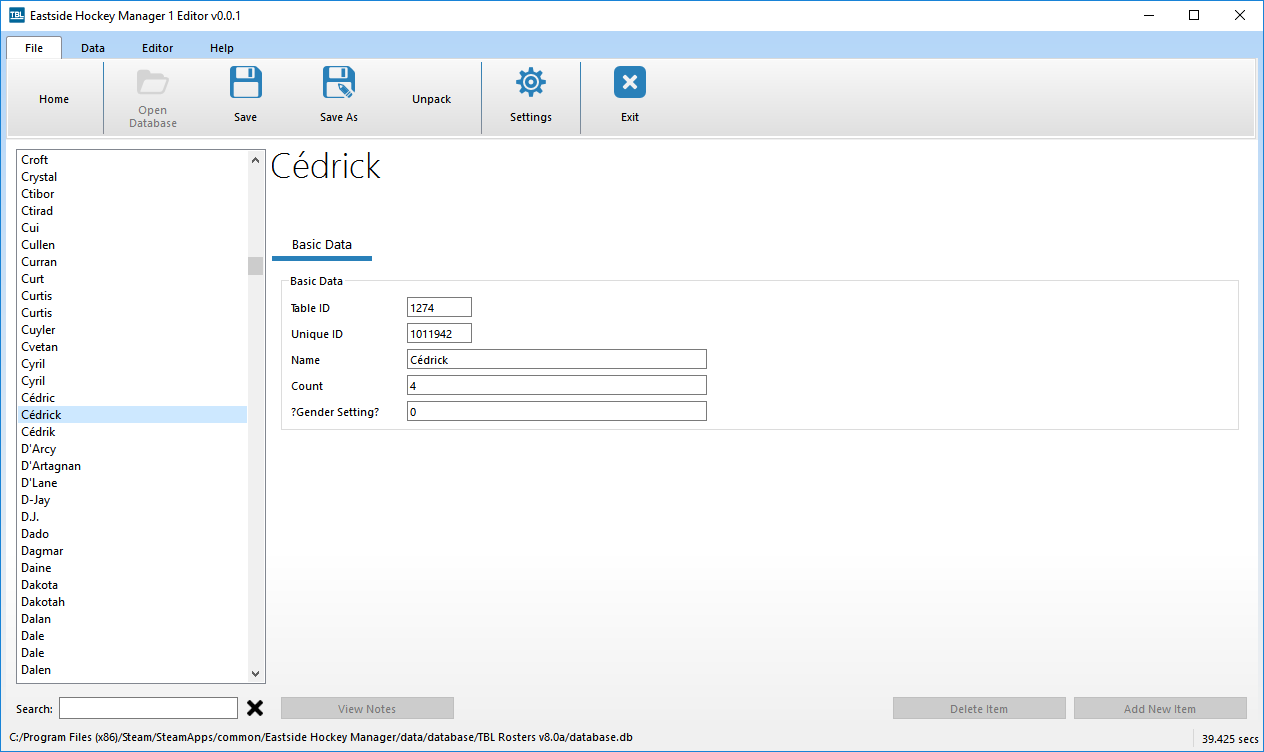Return to the Home screen

[x=53, y=99]
